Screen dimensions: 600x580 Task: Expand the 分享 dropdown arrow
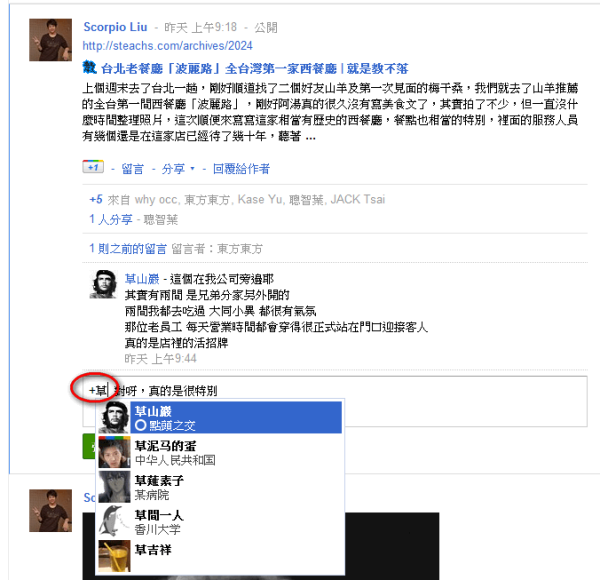192,168
